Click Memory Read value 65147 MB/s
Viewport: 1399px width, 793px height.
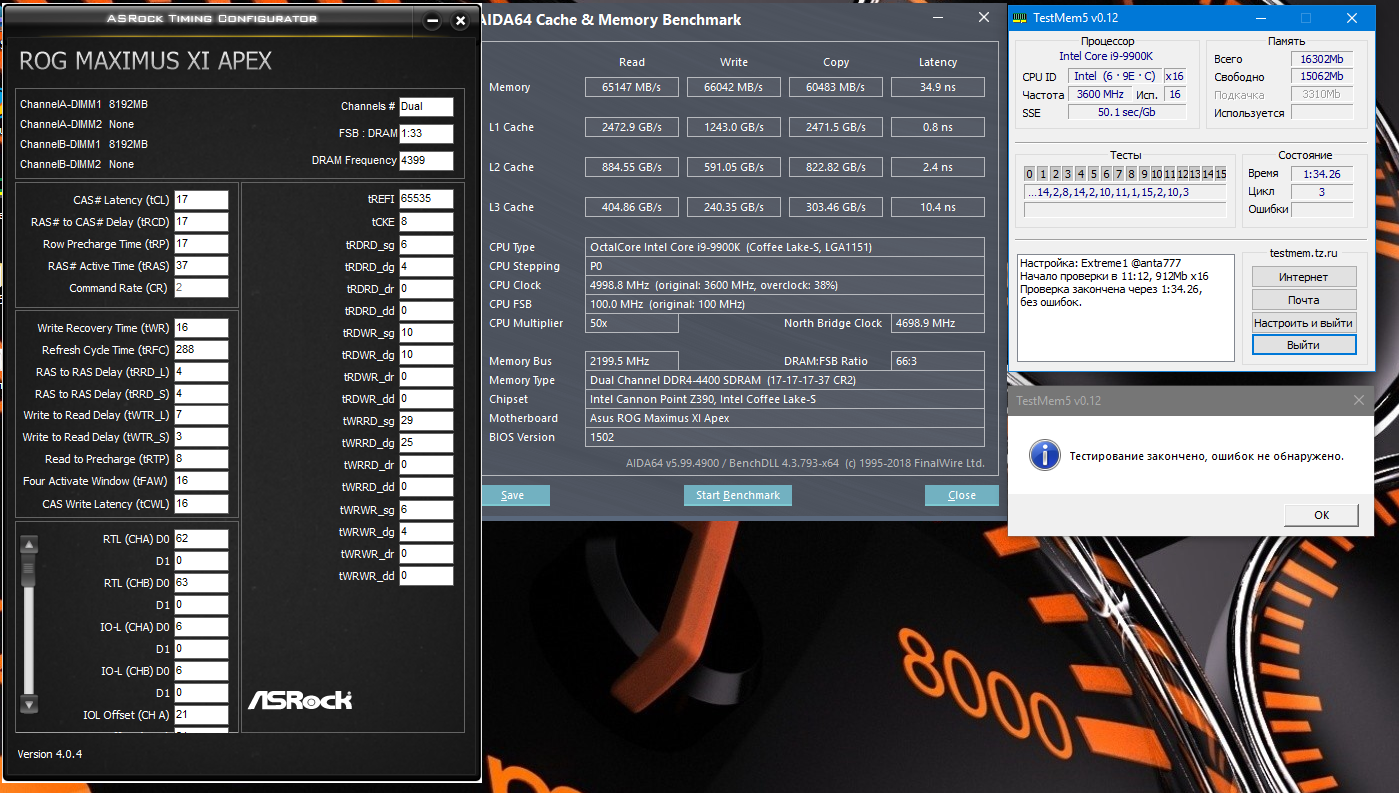[x=632, y=88]
